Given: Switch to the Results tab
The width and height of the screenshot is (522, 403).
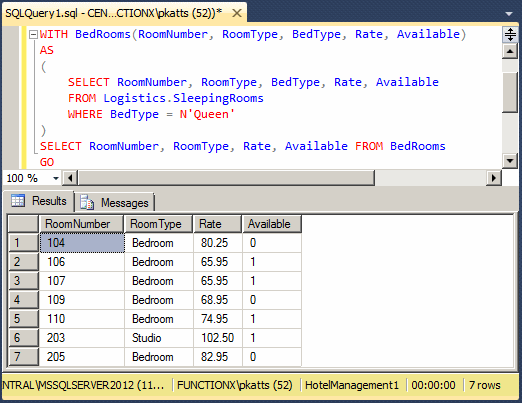Looking at the screenshot, I should click(40, 201).
